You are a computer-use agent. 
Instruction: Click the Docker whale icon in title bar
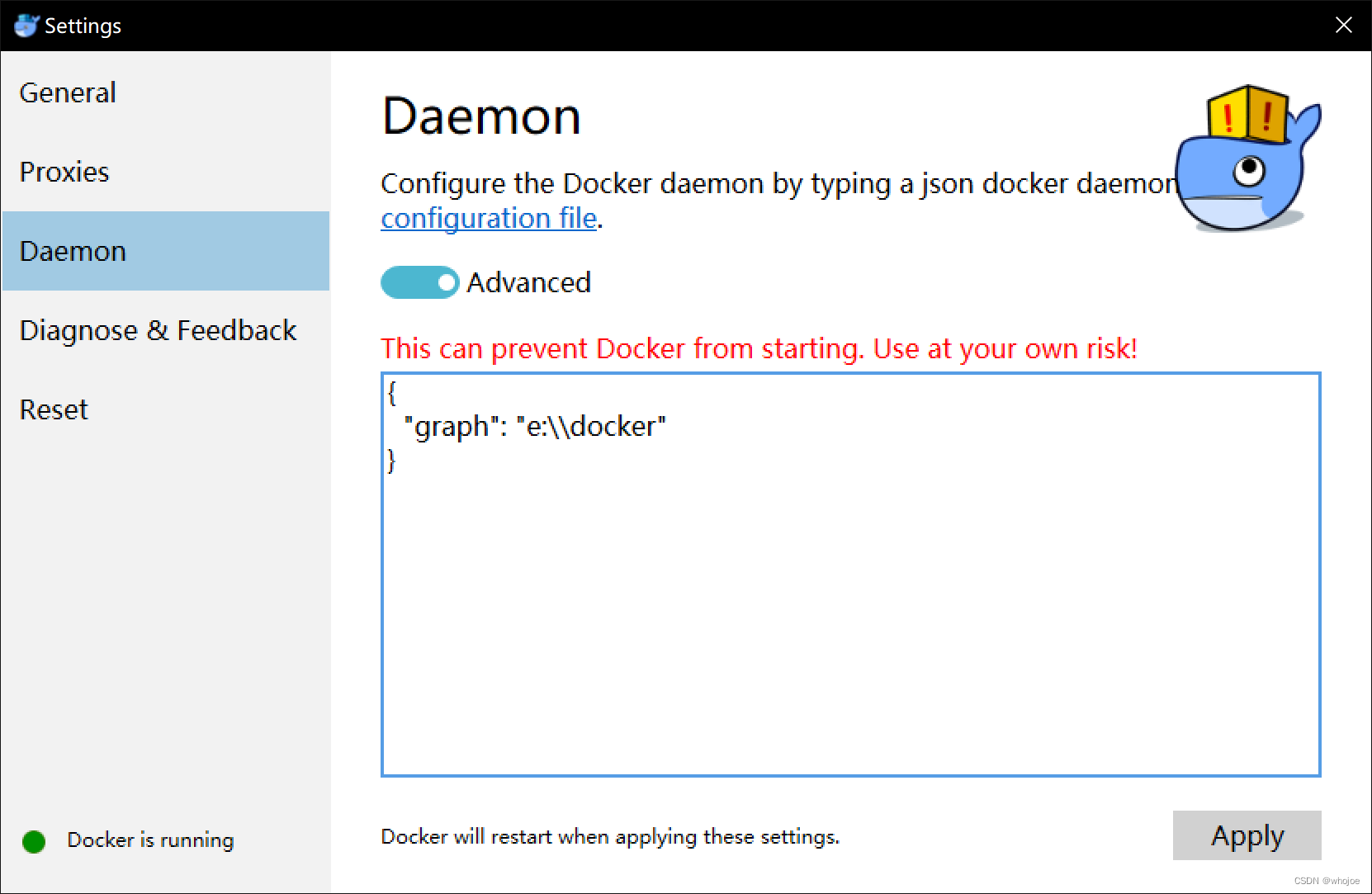(26, 26)
